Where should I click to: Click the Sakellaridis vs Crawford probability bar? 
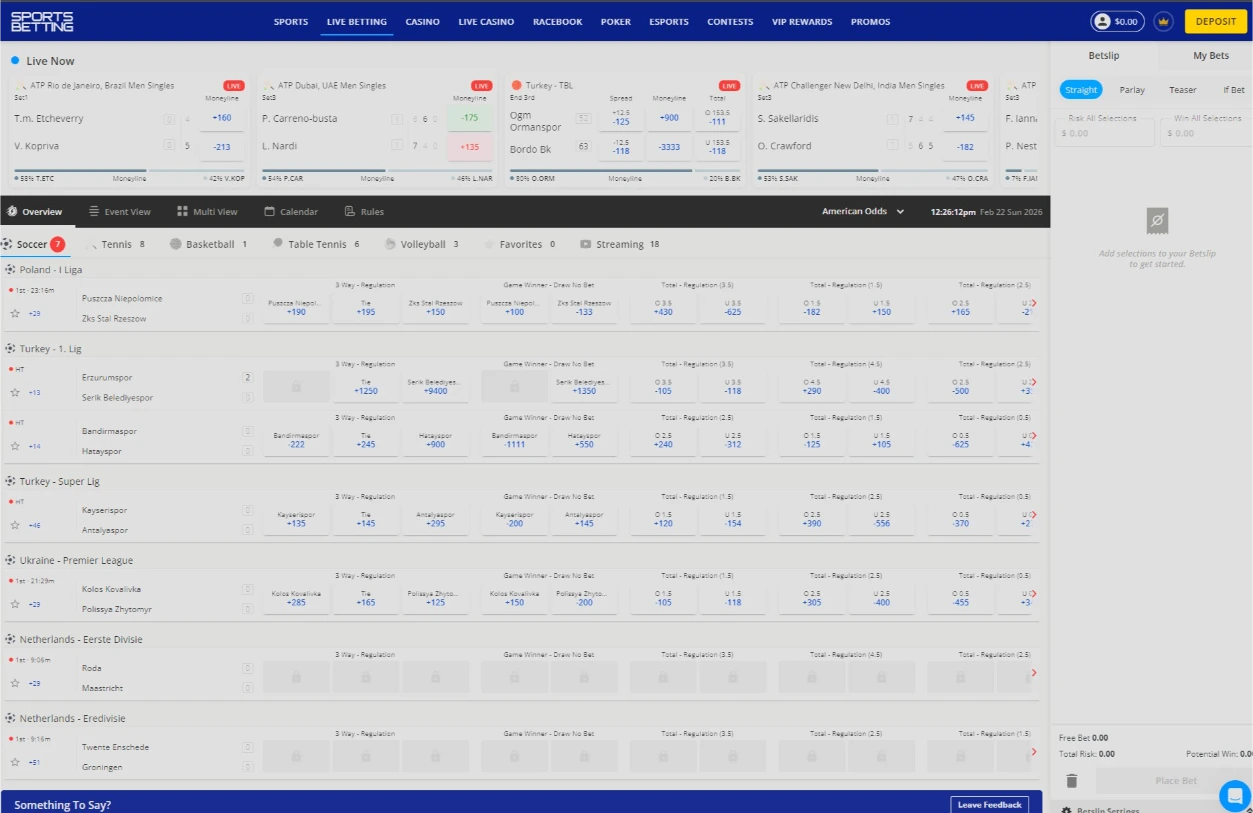(x=872, y=170)
